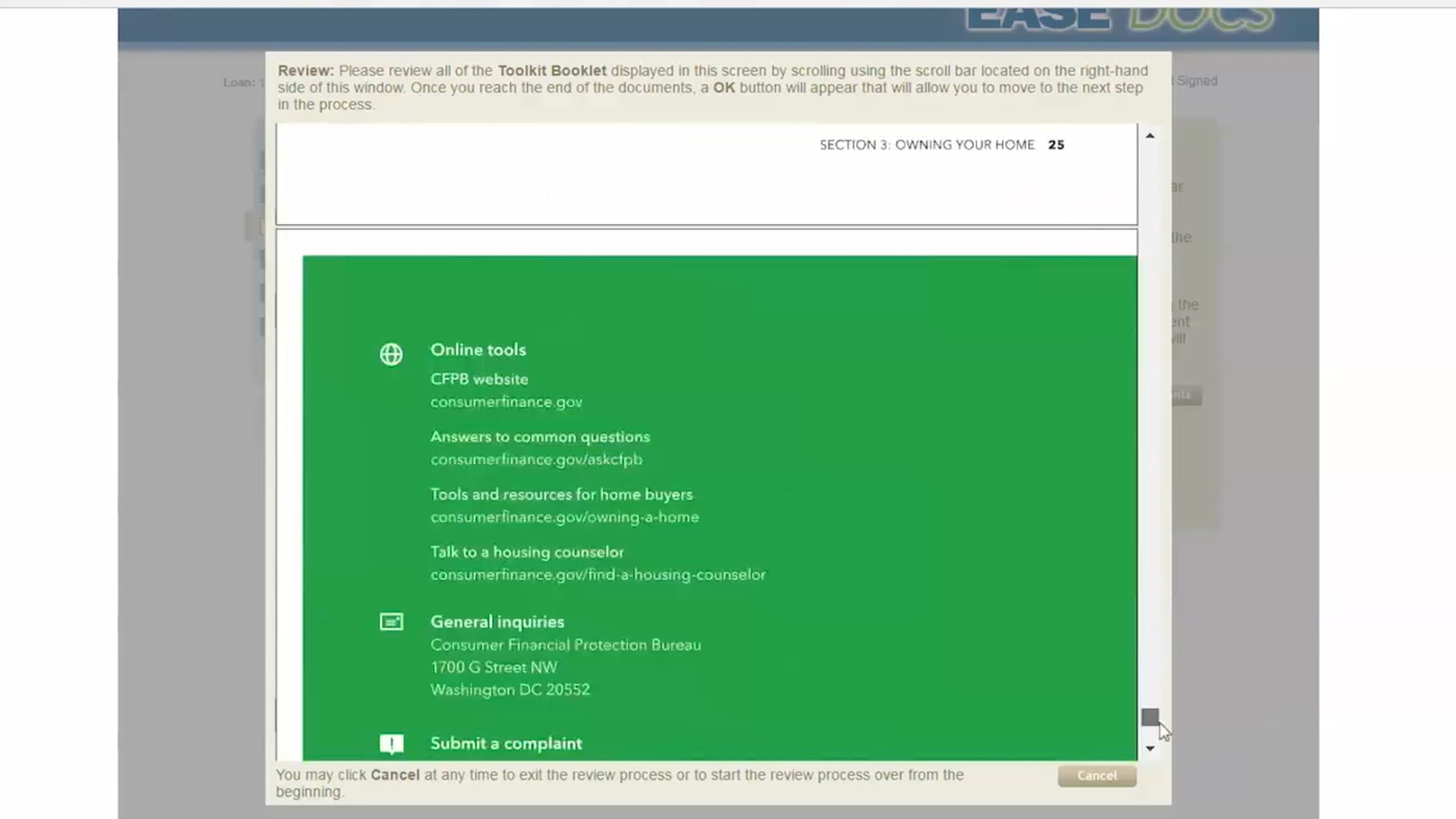Click Consumer Financial Protection Bureau text
The image size is (1456, 819).
click(x=565, y=645)
